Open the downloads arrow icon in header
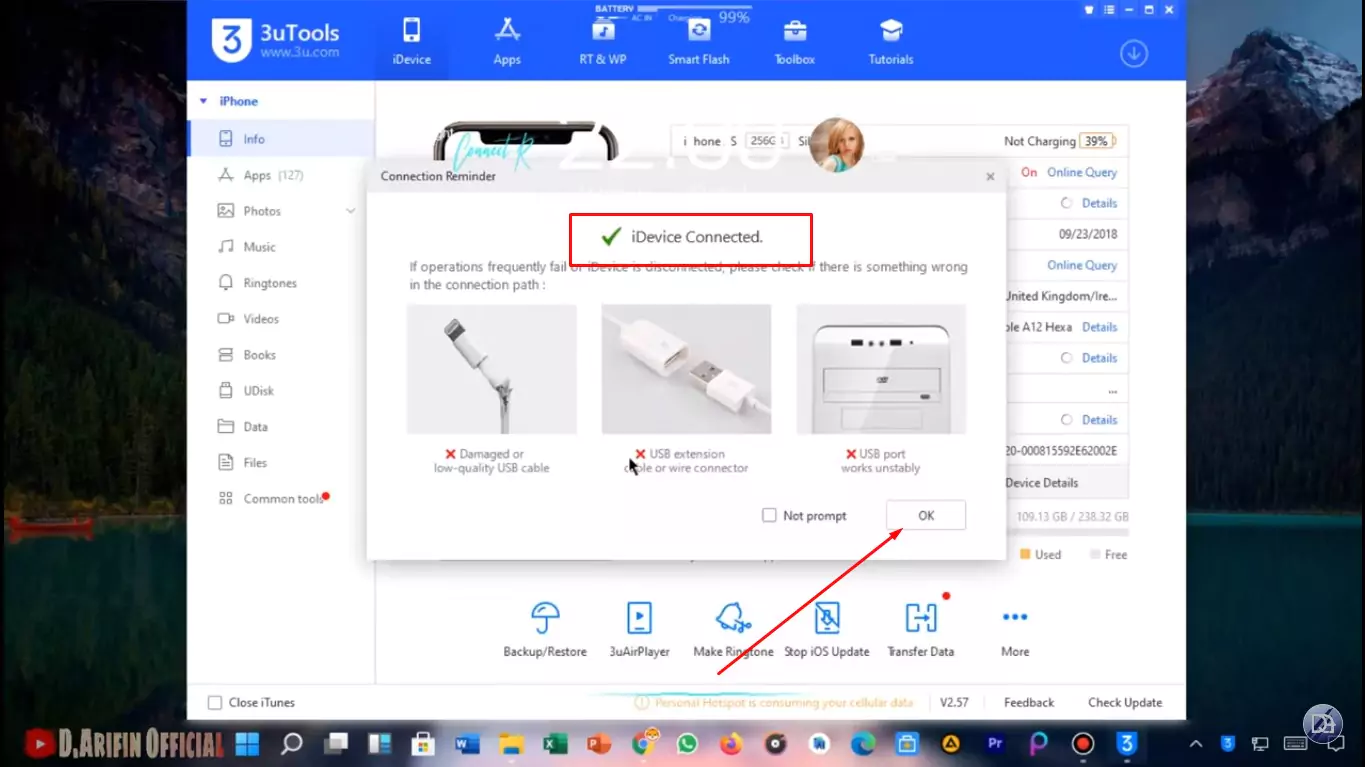This screenshot has width=1365, height=767. 1133,54
